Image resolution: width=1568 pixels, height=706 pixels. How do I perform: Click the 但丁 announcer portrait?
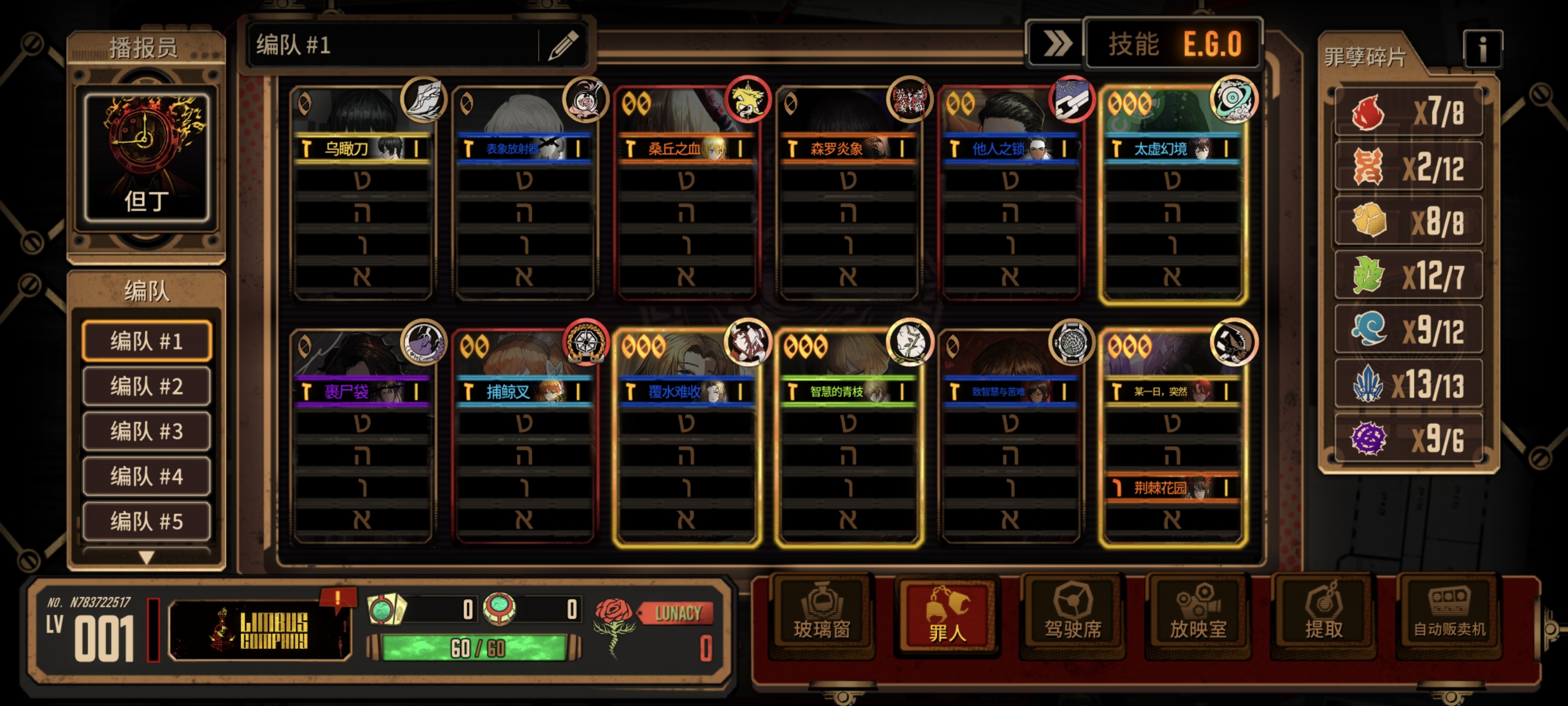point(146,157)
